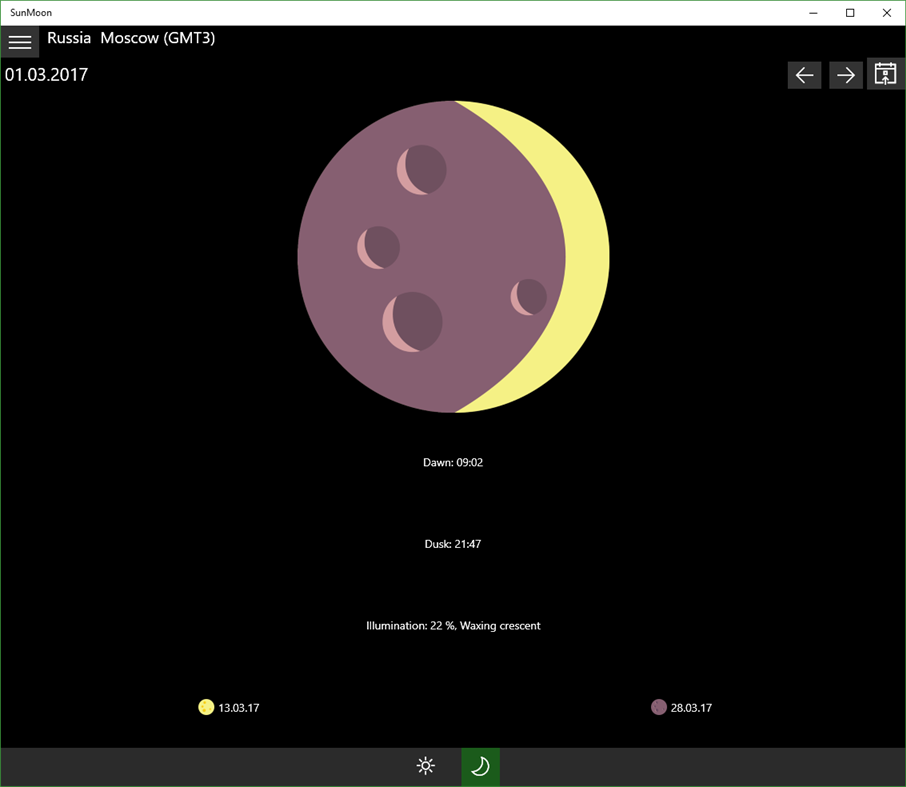Click the go-to-today calendar icon

[884, 74]
